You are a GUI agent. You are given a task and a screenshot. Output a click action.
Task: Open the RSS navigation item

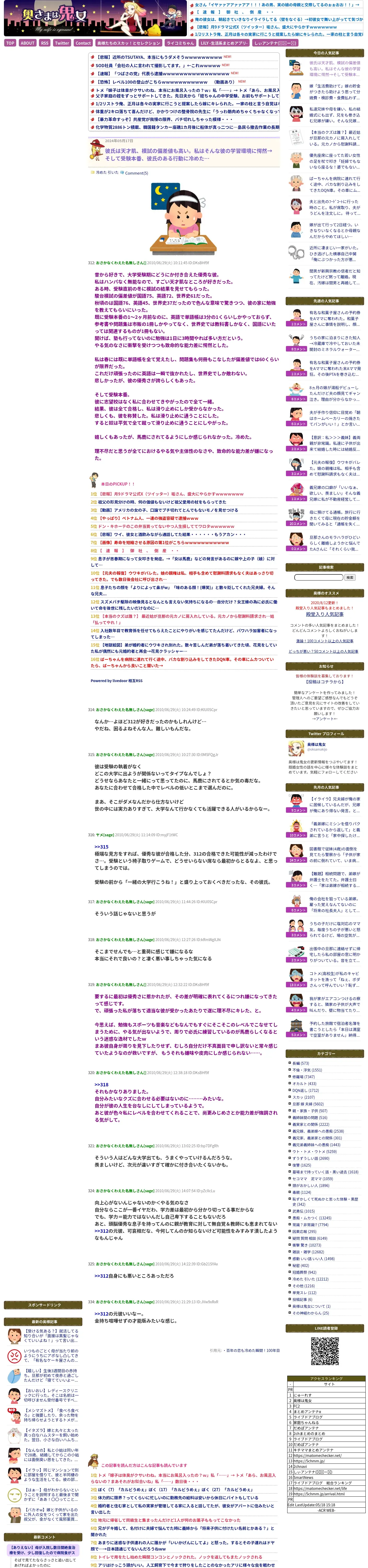coord(44,43)
